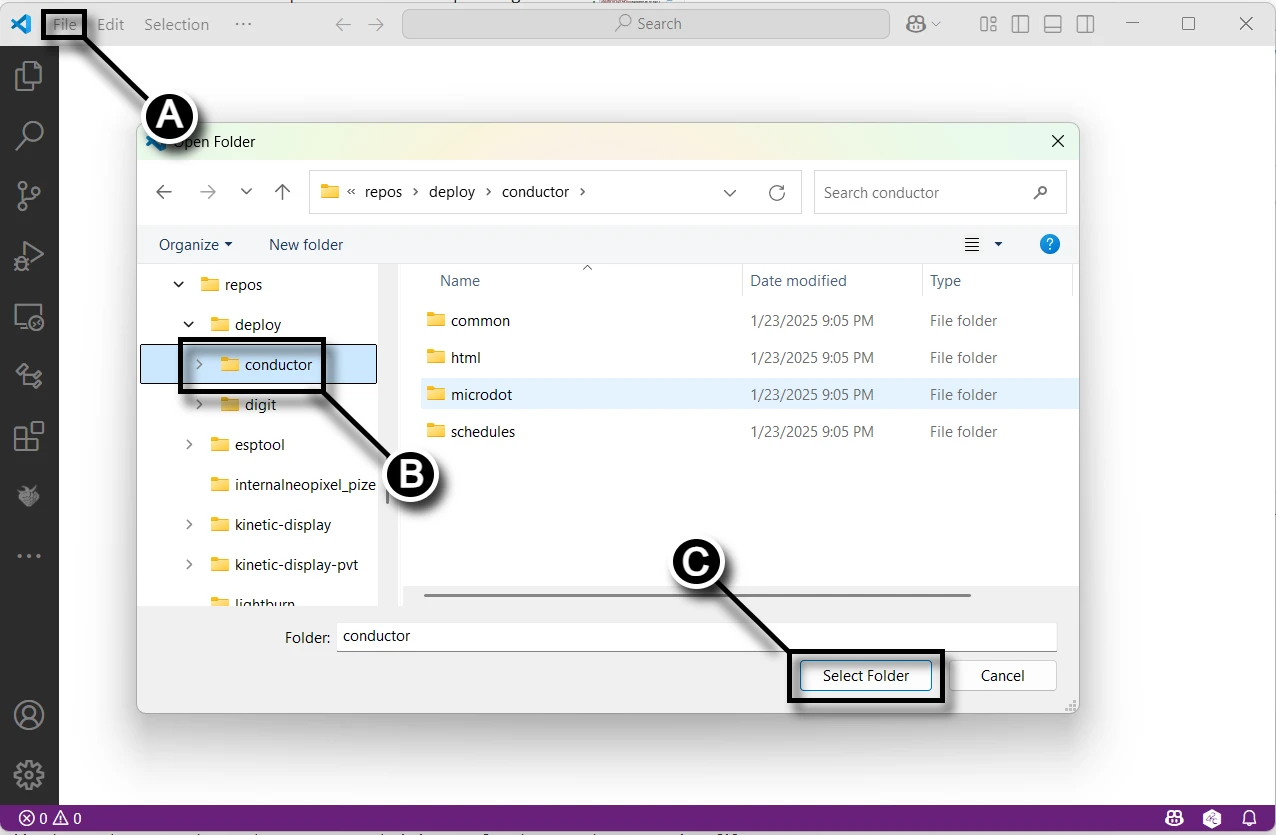Screen dimensions: 1276x835
Task: Click the Cancel button
Action: coord(1002,676)
